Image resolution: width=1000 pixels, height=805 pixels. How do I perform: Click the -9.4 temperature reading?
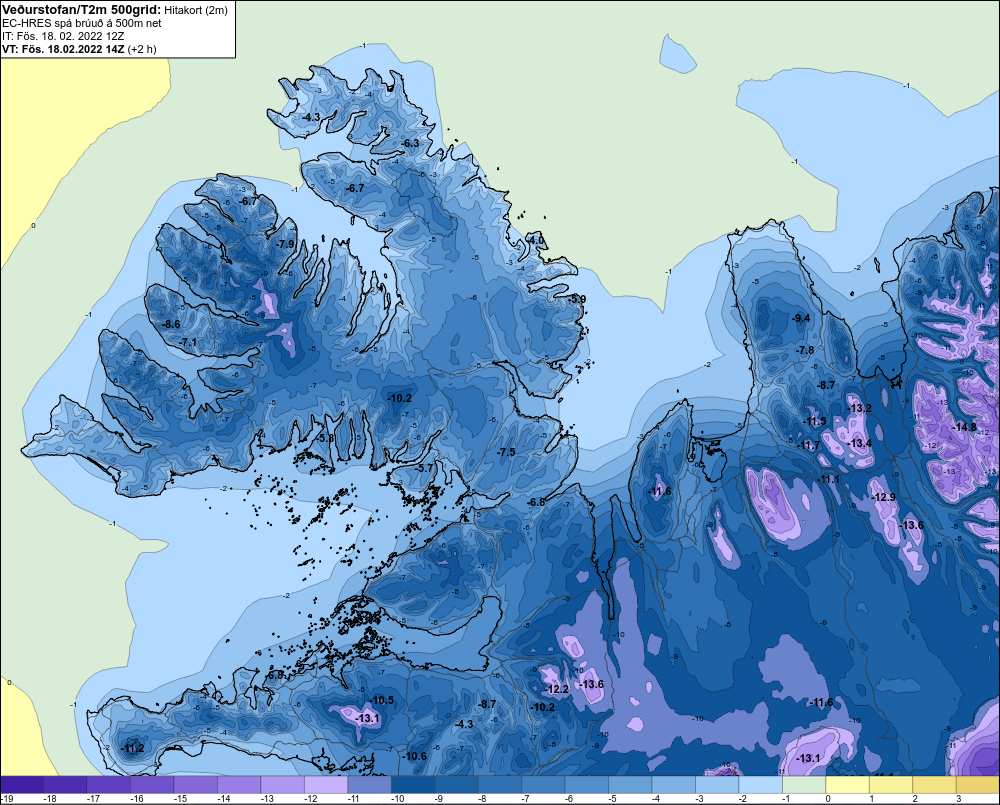(x=801, y=318)
